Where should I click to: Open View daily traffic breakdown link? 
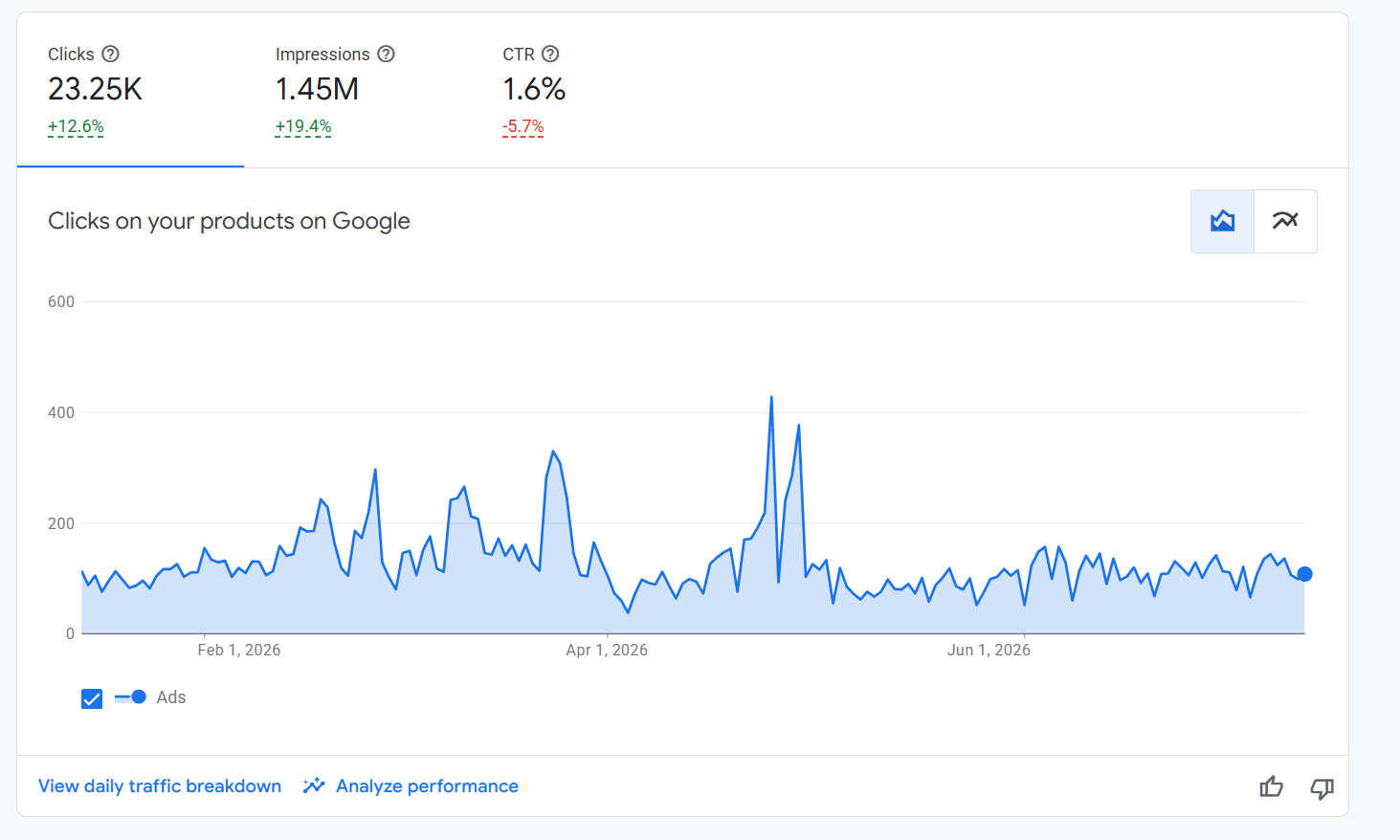coord(160,785)
